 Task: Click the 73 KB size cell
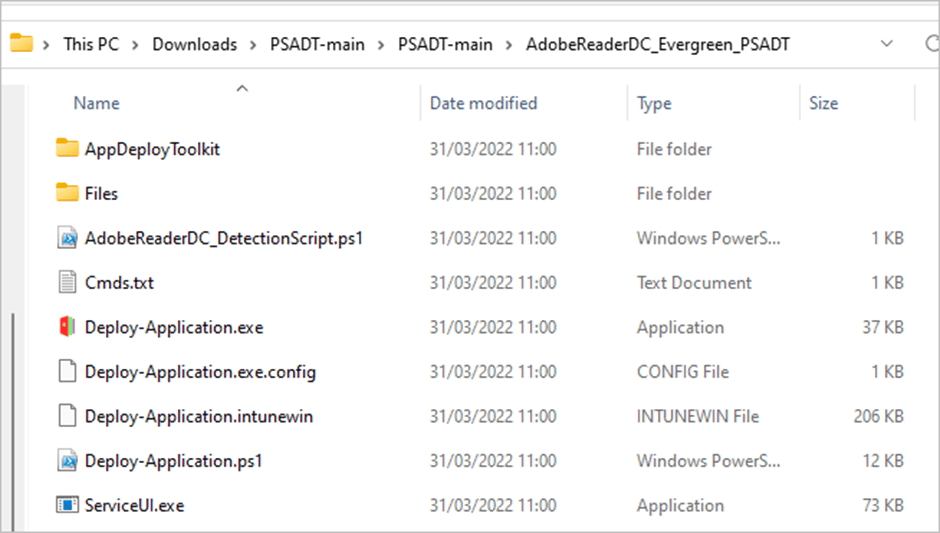883,505
